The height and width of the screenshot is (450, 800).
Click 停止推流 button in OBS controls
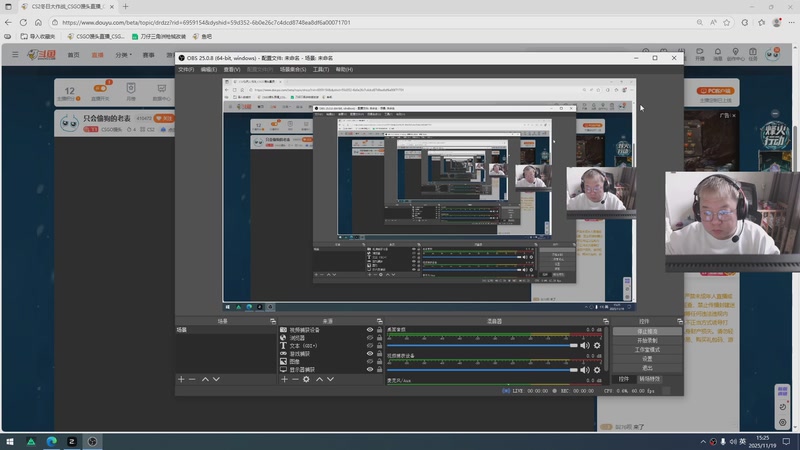pyautogui.click(x=647, y=332)
